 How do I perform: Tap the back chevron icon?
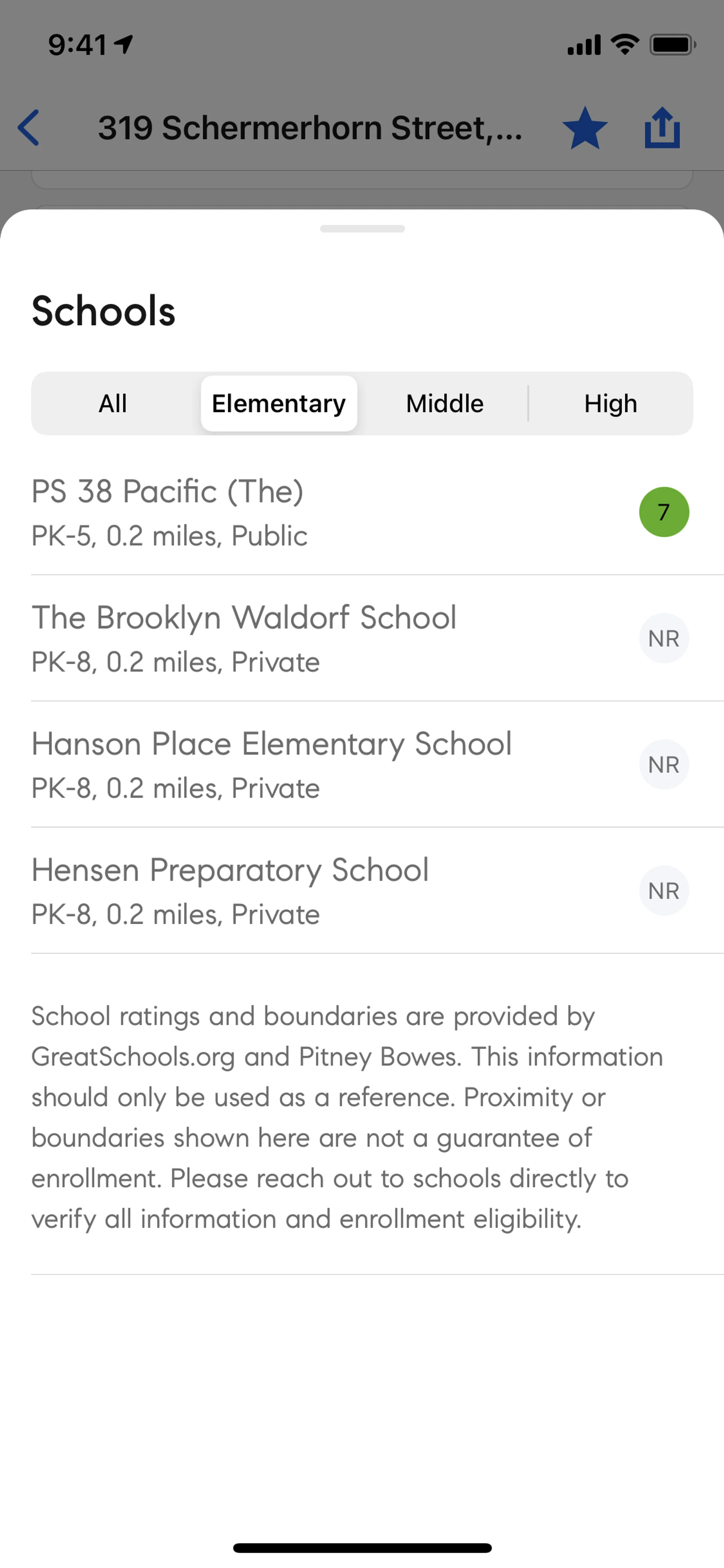click(29, 128)
